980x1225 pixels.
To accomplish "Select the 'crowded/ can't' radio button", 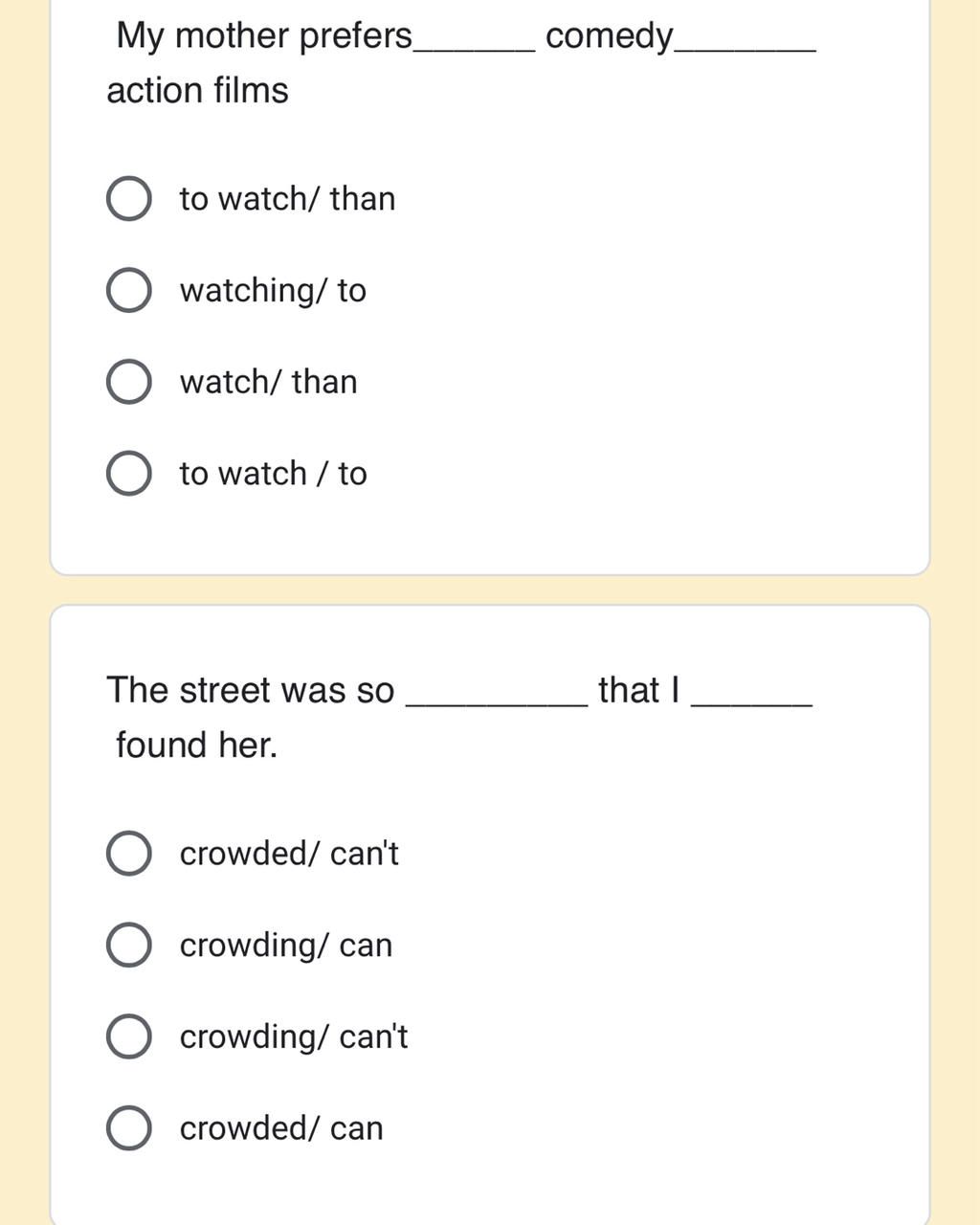I will point(128,854).
